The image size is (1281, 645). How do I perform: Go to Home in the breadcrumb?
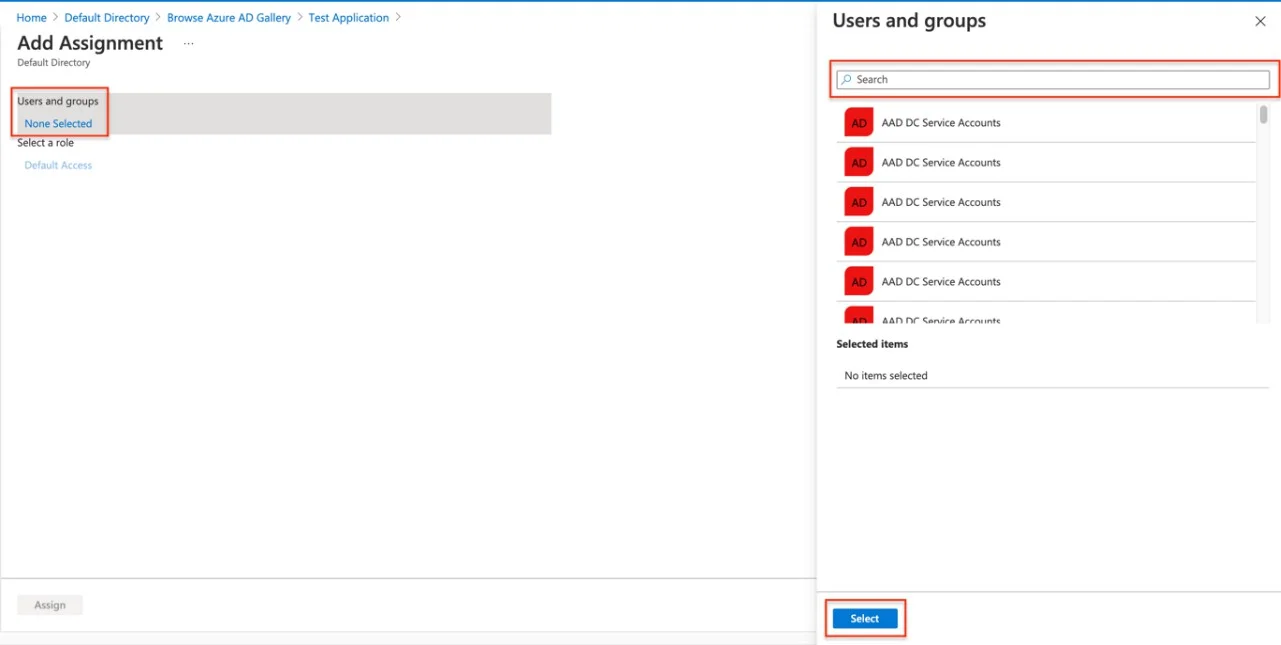pos(31,18)
